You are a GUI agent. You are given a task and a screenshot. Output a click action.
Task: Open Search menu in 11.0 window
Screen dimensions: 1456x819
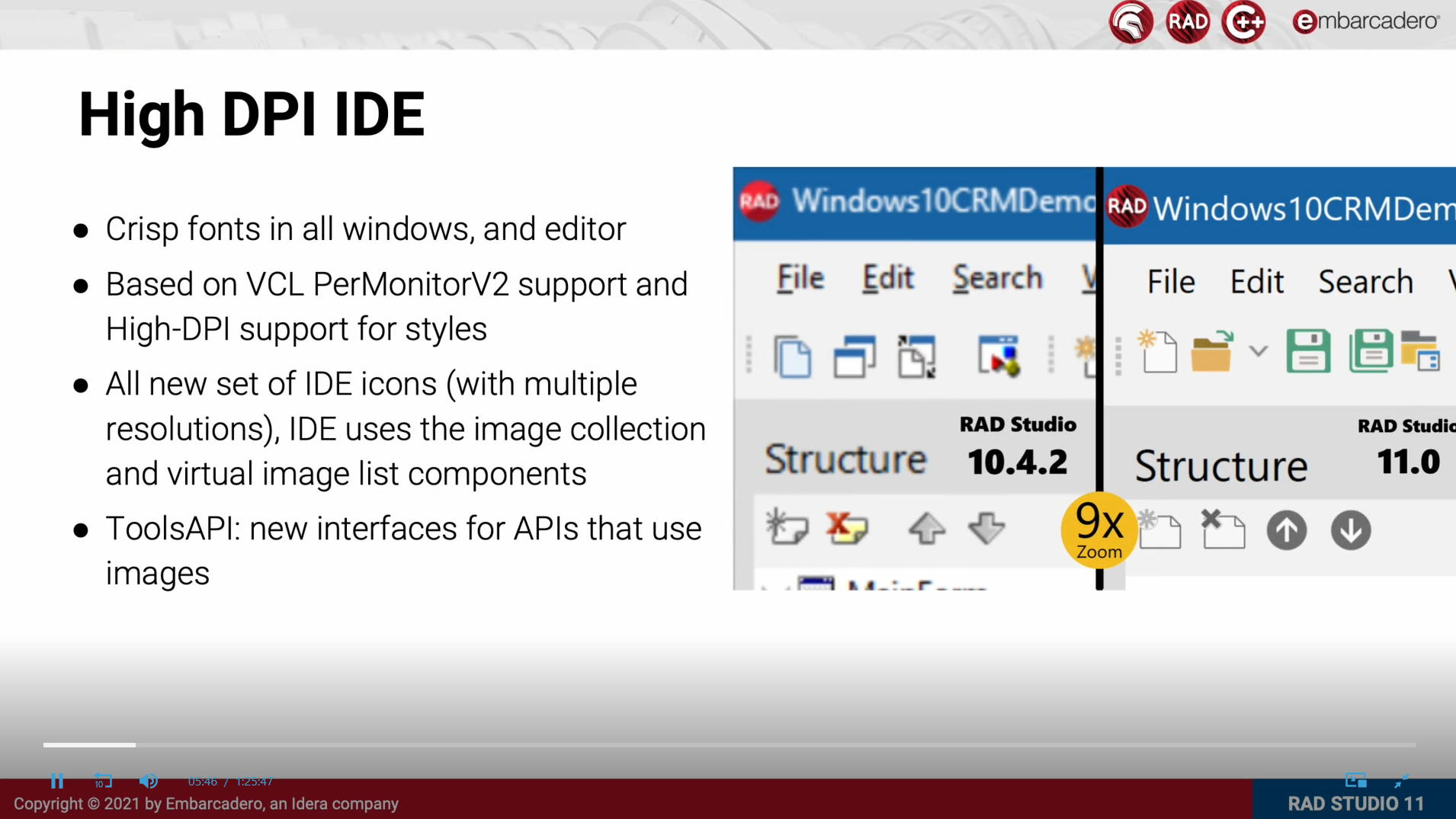coord(1366,282)
